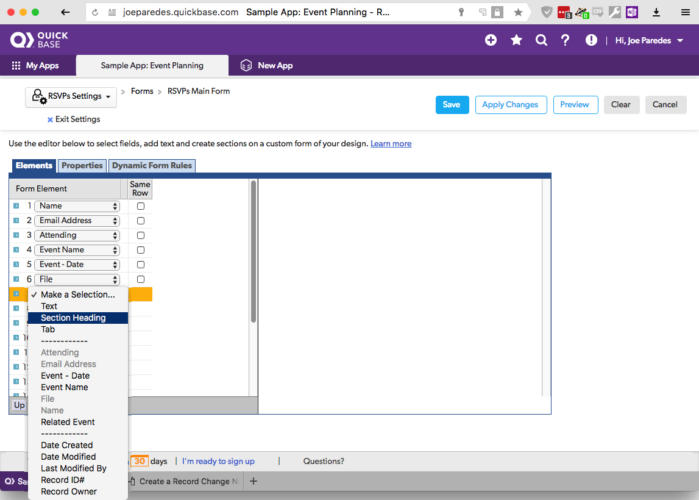Choose Record ID# from the dropdown list
This screenshot has height=500, width=699.
[78, 480]
